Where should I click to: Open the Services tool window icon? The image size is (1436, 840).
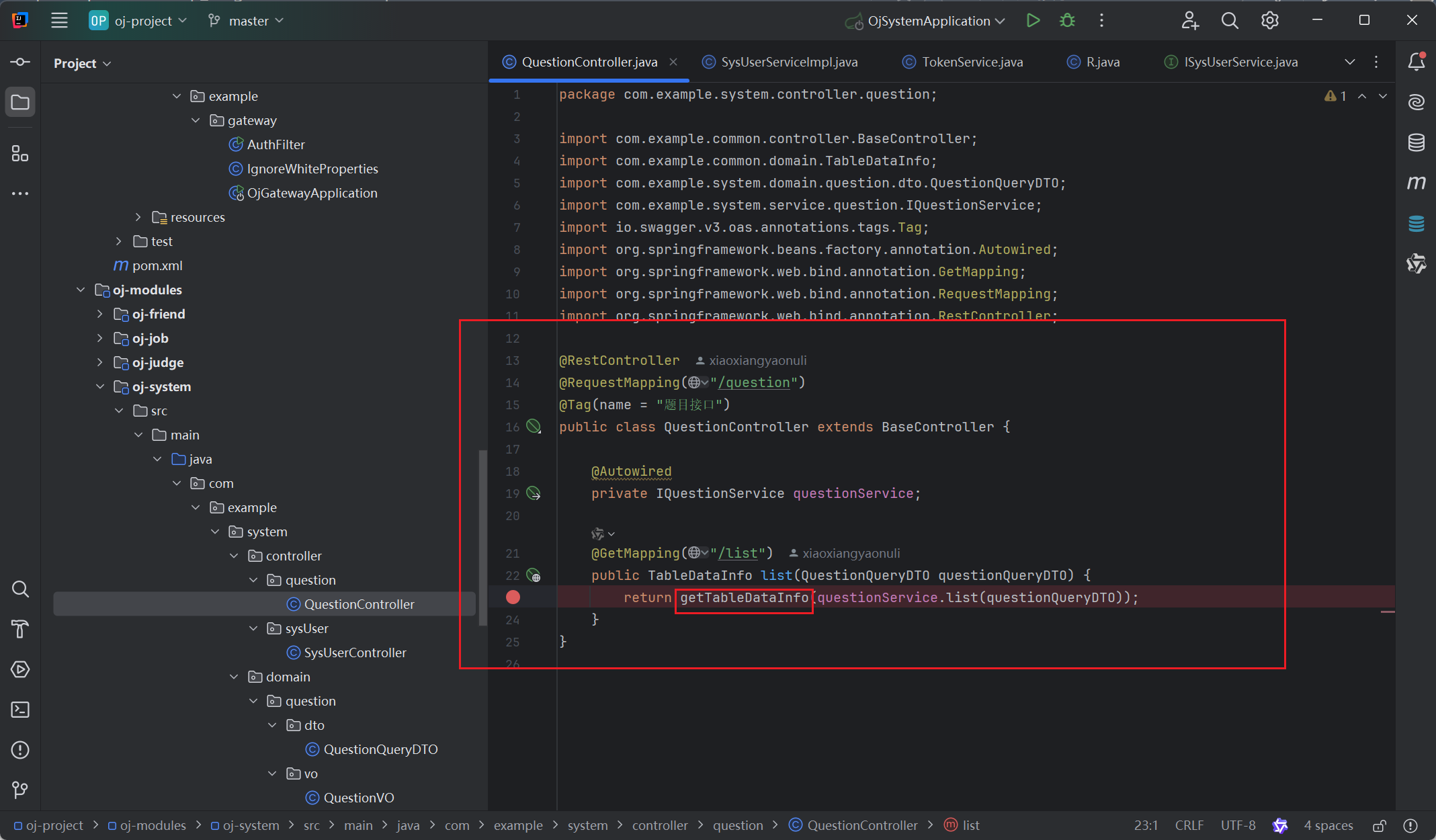point(20,669)
